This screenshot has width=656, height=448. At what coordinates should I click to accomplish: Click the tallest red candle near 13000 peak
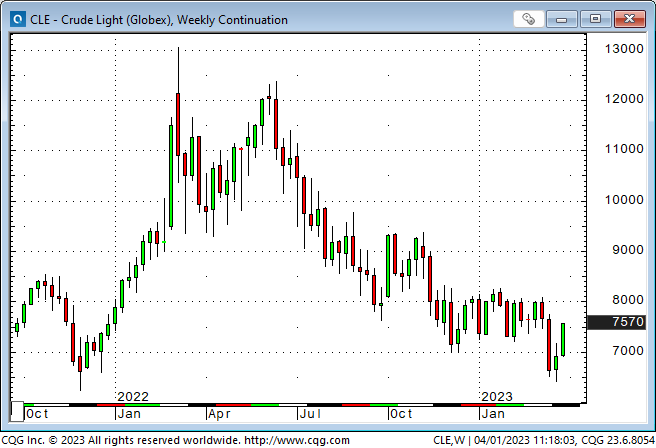[178, 124]
